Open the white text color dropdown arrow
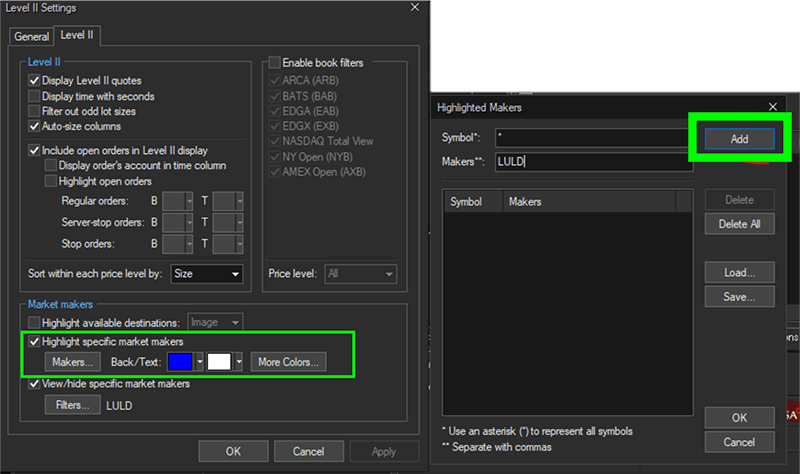800x474 pixels. pyautogui.click(x=238, y=362)
